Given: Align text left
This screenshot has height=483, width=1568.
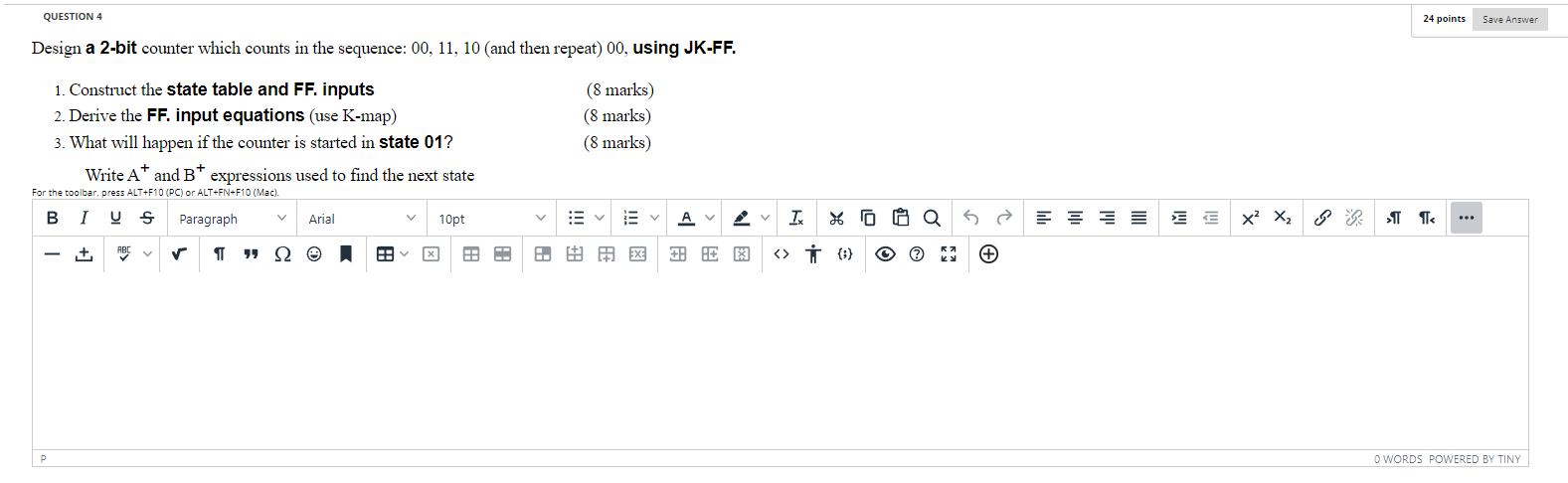Looking at the screenshot, I should tap(1043, 218).
